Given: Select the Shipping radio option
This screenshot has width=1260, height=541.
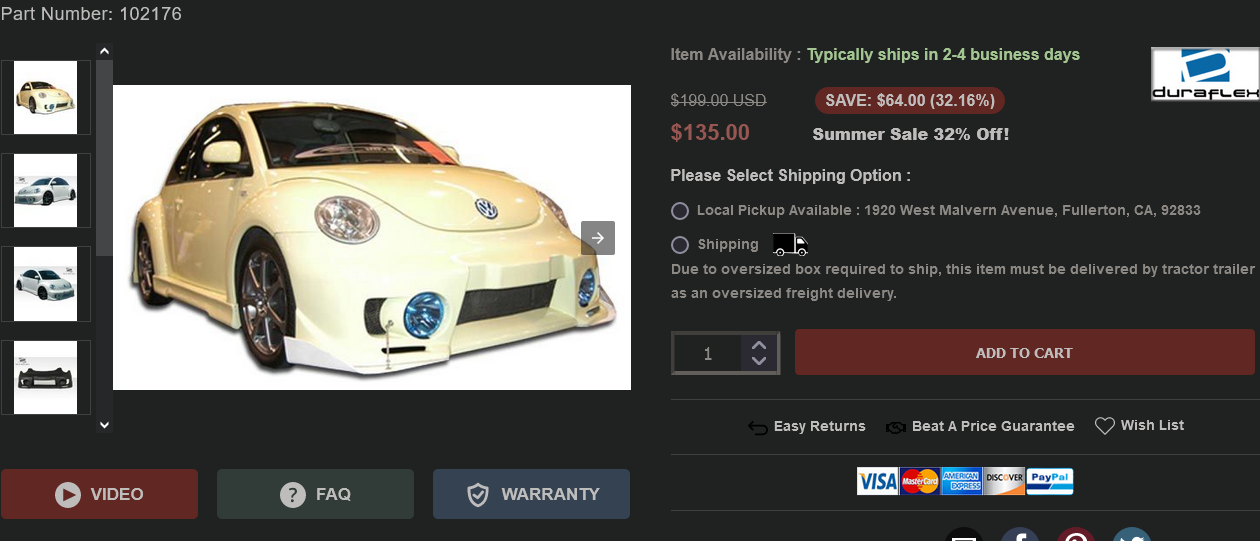Looking at the screenshot, I should coord(680,245).
